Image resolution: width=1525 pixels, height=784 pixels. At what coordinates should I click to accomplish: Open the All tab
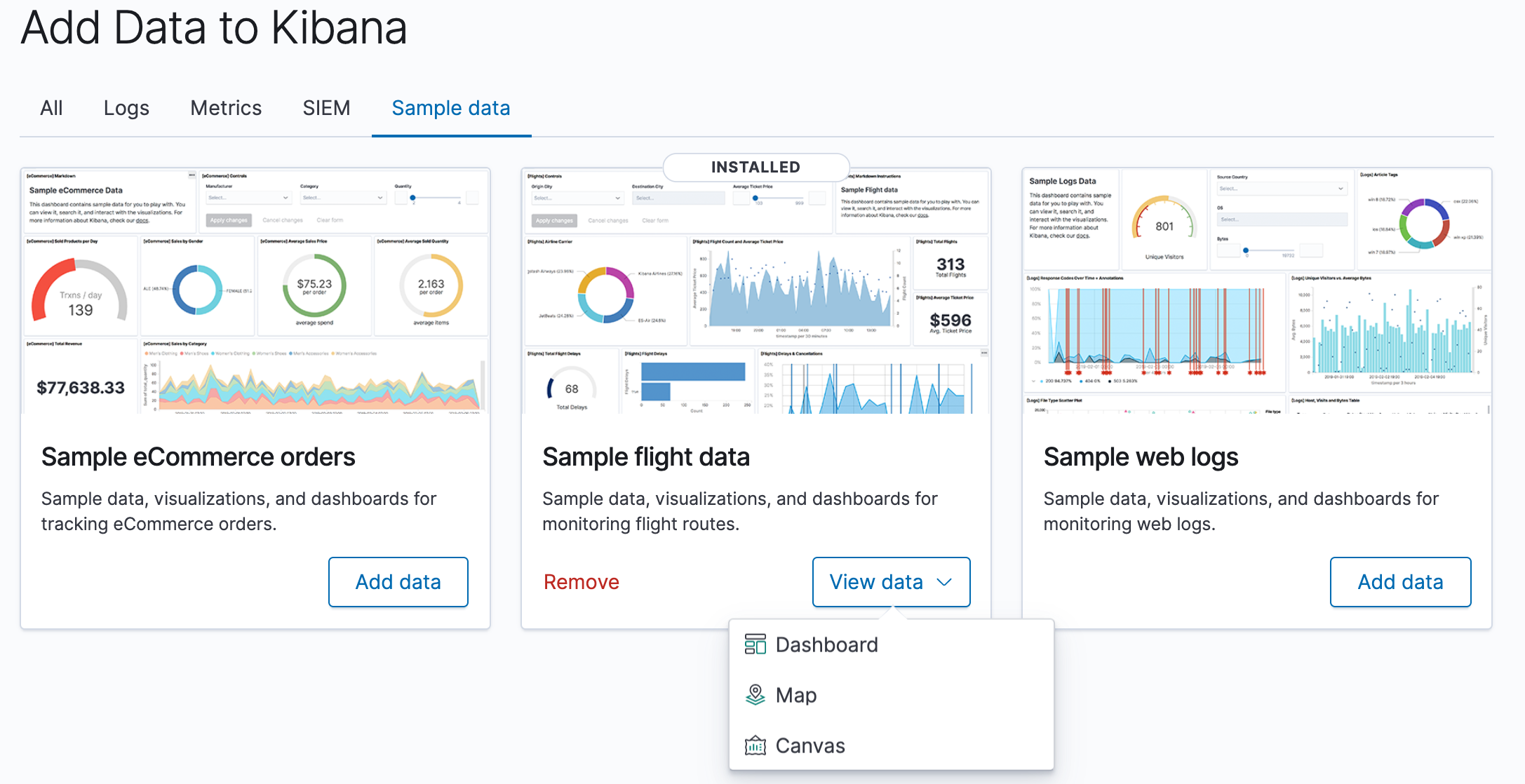point(51,108)
